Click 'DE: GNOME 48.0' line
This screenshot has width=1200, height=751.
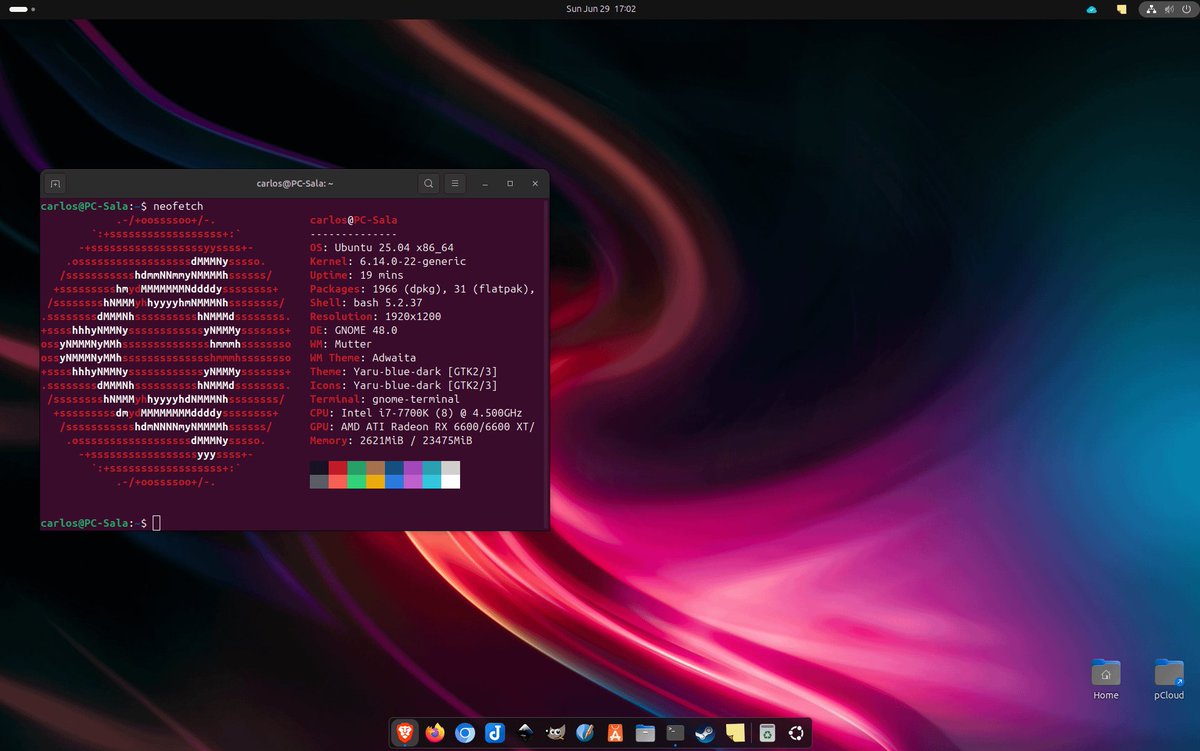click(x=354, y=330)
